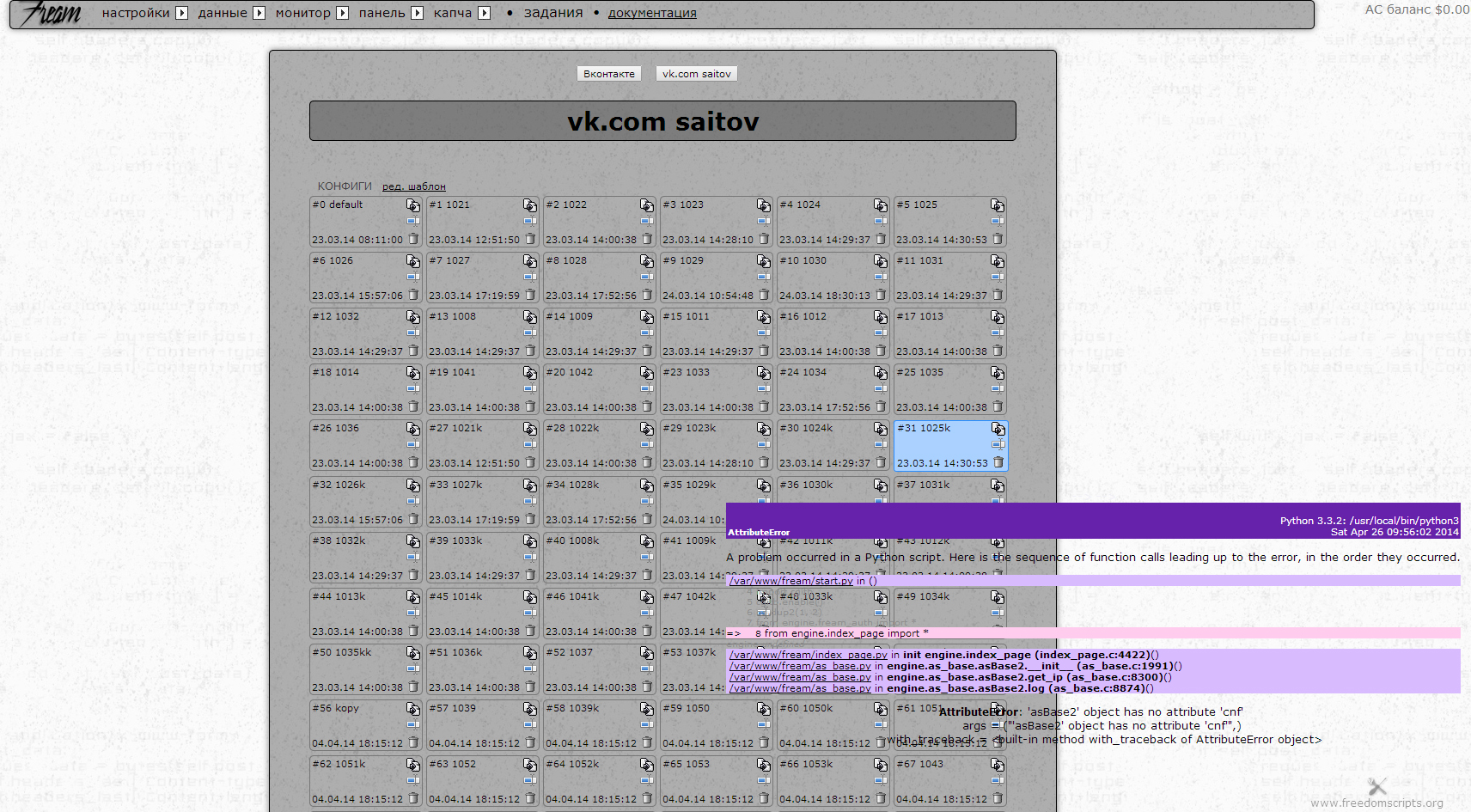Delete config #31 1025k with trash icon
The width and height of the screenshot is (1471, 812).
point(998,462)
